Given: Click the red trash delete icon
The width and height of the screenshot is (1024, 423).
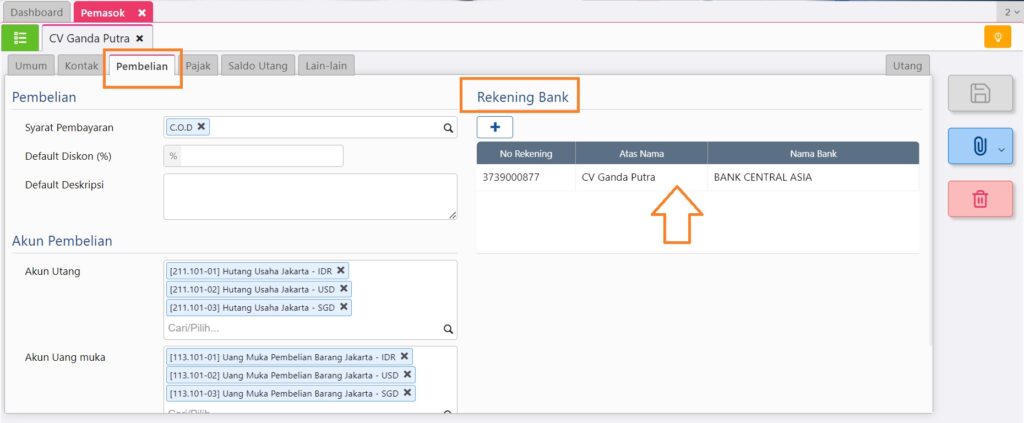Looking at the screenshot, I should click(980, 199).
